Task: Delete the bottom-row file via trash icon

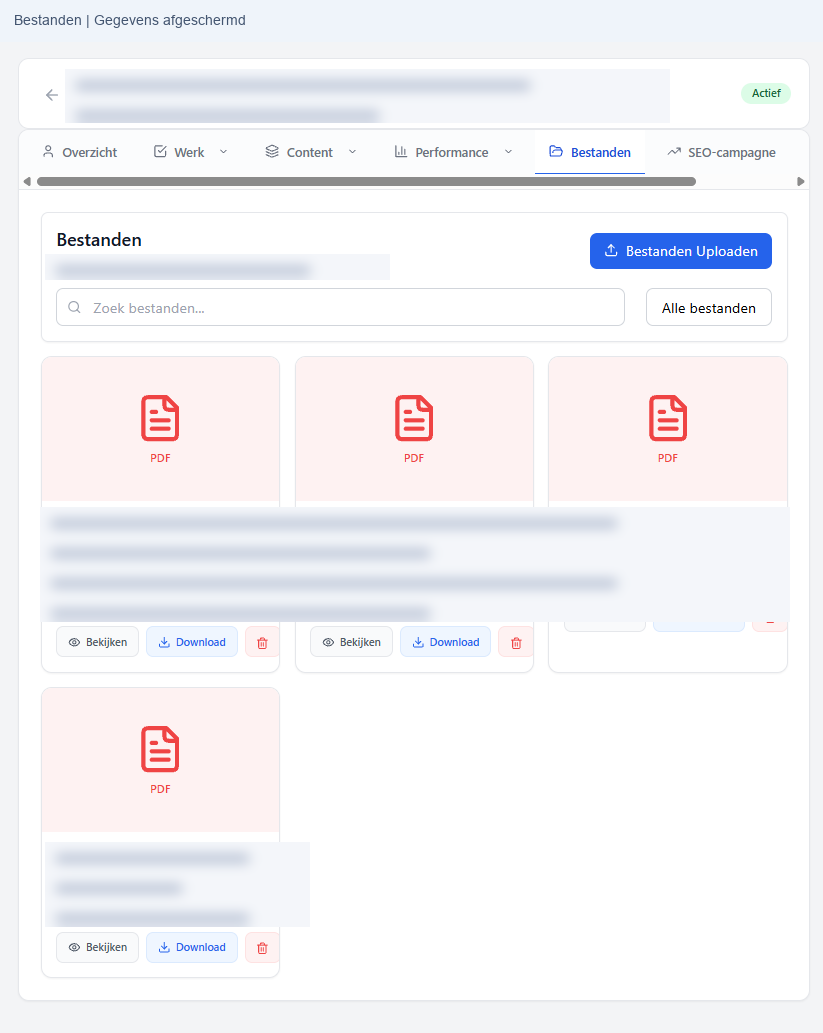Action: pos(262,947)
